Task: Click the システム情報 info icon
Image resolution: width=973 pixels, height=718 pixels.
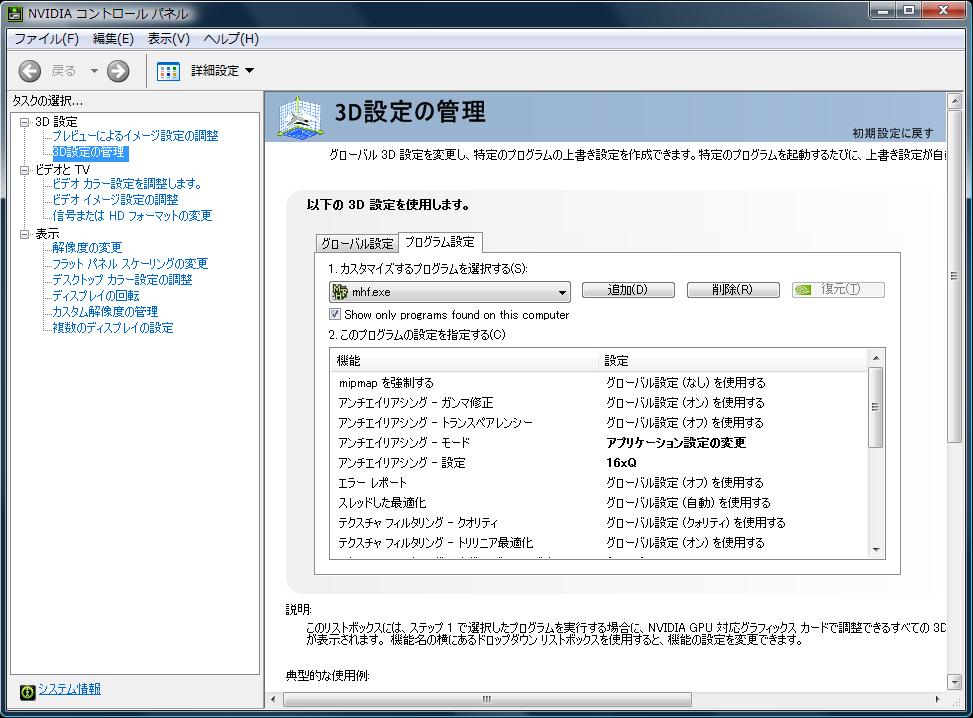Action: 27,692
